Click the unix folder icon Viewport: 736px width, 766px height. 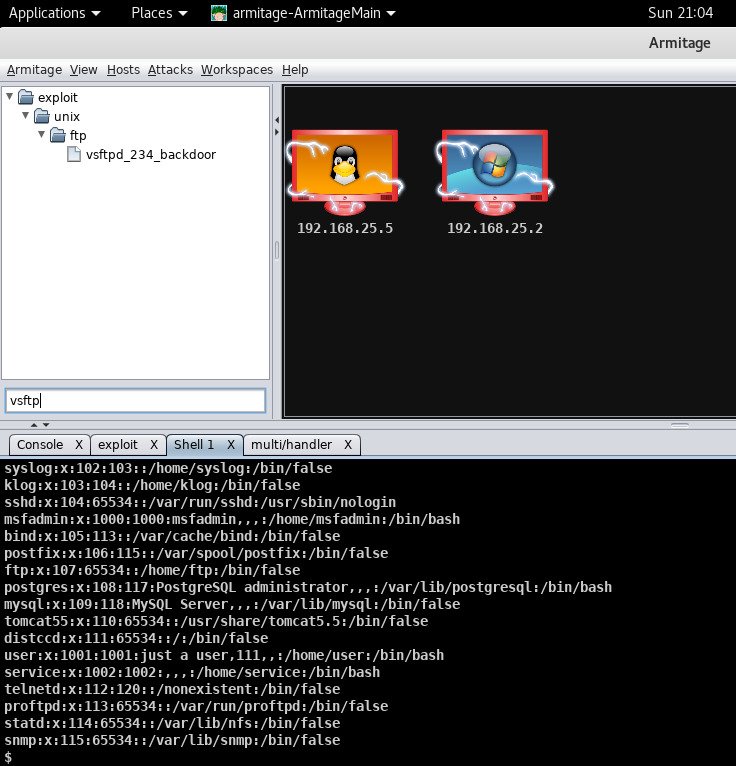pyautogui.click(x=42, y=116)
